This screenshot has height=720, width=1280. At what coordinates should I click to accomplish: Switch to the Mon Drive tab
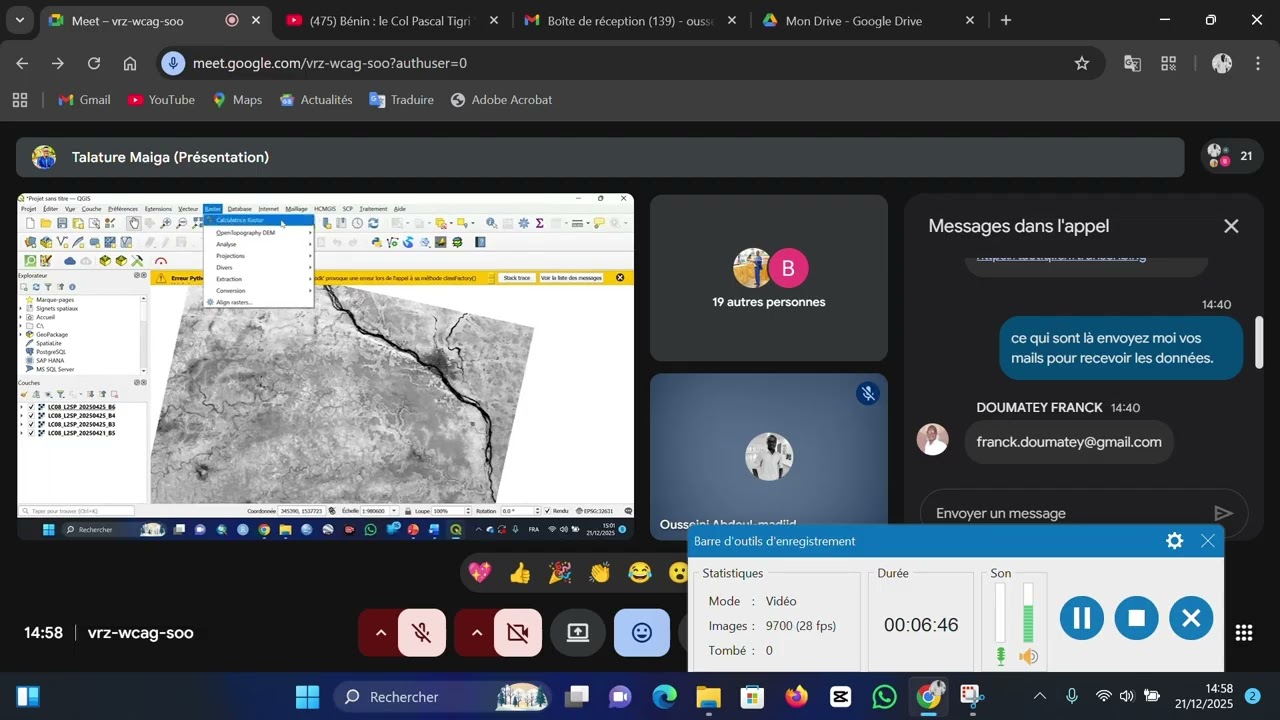click(x=867, y=20)
